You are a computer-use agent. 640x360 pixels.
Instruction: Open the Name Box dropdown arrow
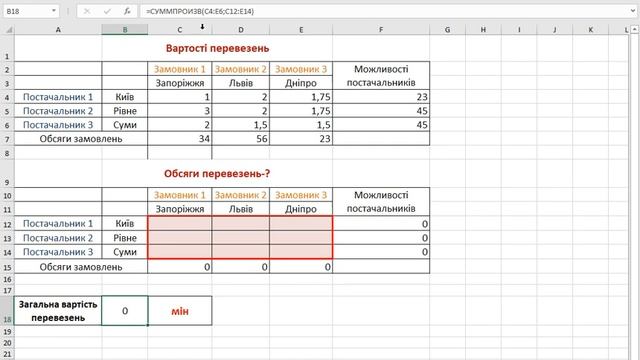click(x=53, y=11)
